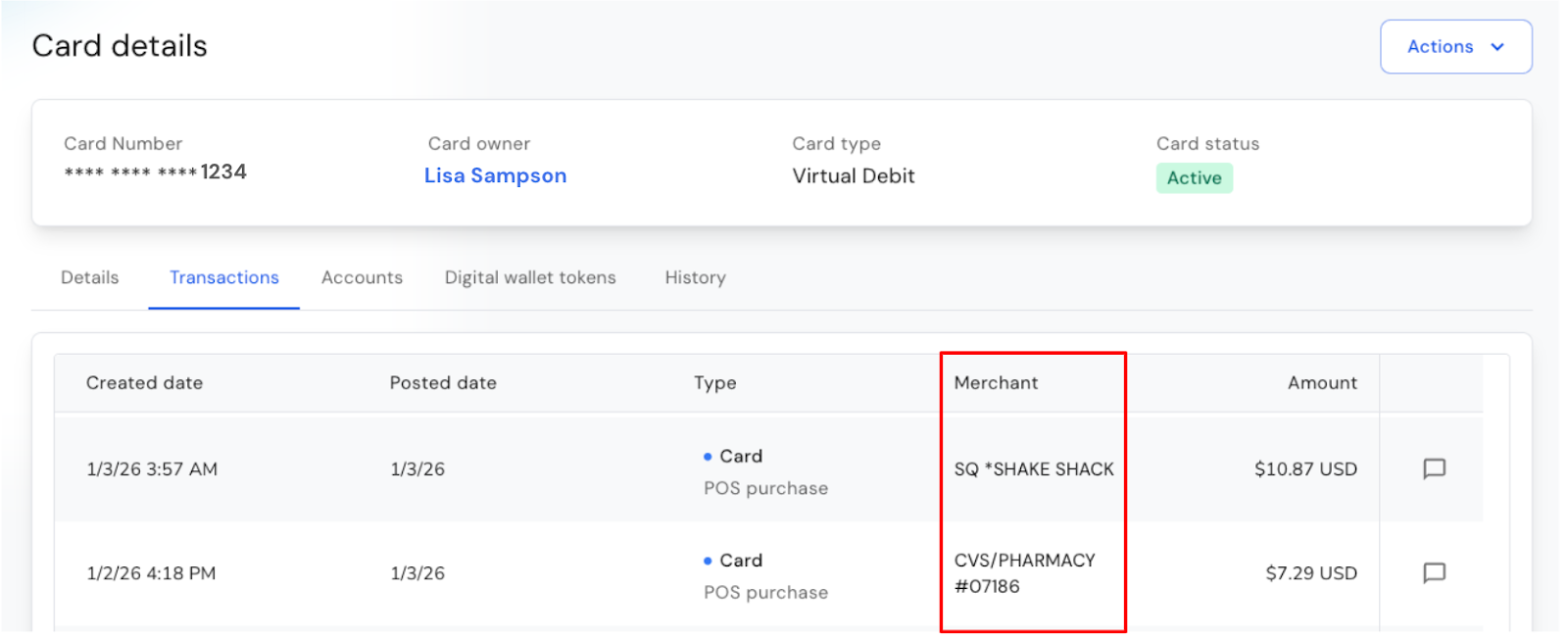This screenshot has height=637, width=1568.
Task: Switch to the Details tab
Action: 90,277
